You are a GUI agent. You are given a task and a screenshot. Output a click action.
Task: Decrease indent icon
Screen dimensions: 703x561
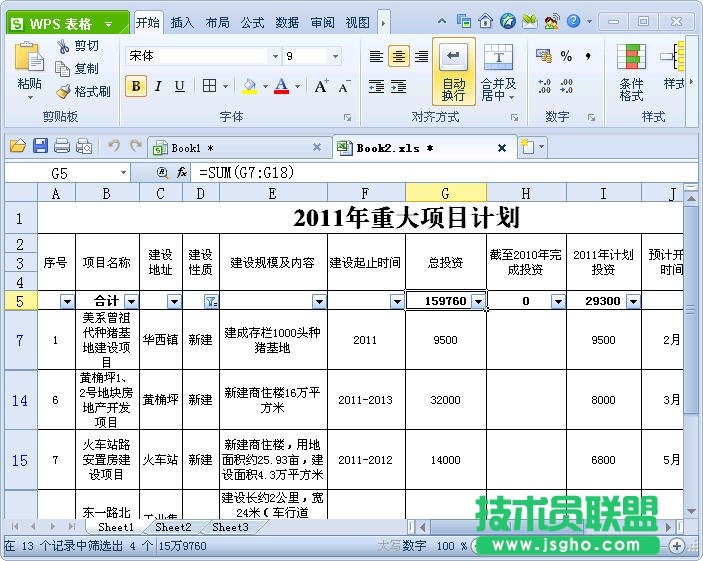point(376,86)
